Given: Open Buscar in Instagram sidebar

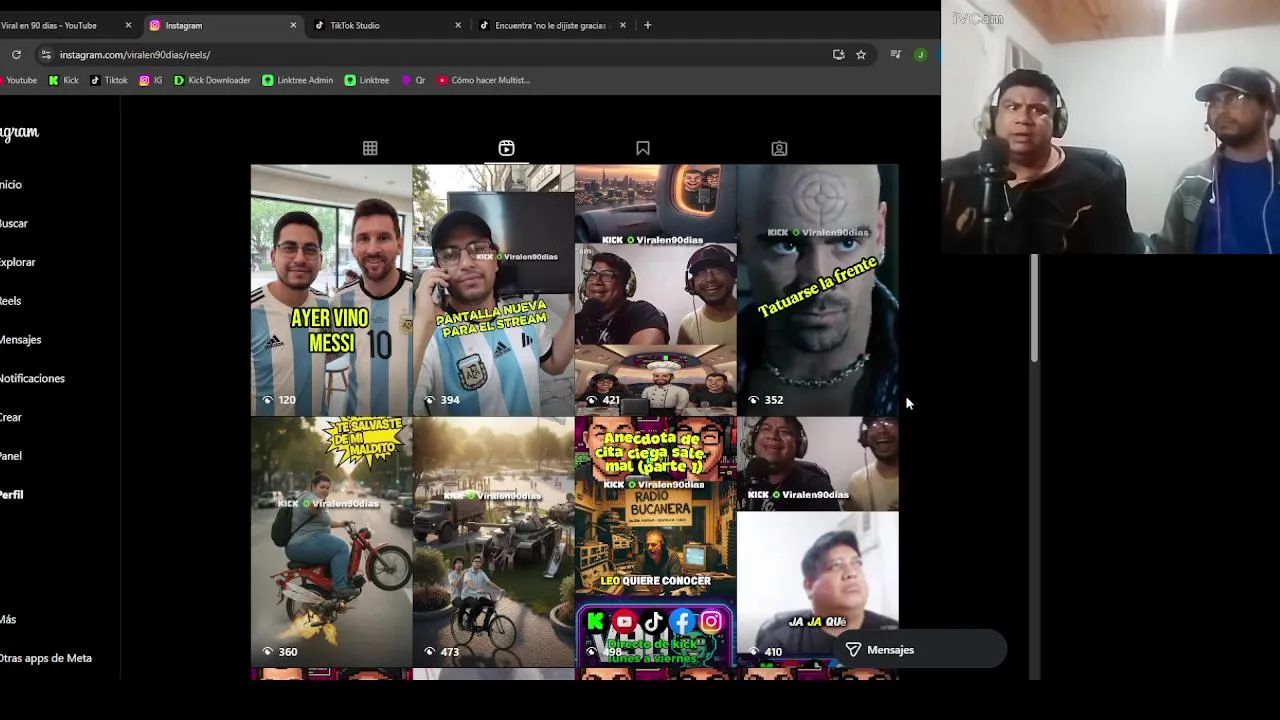Looking at the screenshot, I should pos(14,224).
